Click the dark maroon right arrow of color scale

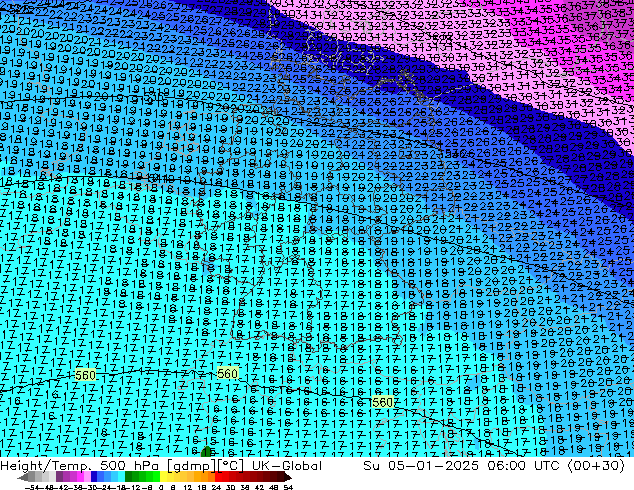(x=288, y=477)
